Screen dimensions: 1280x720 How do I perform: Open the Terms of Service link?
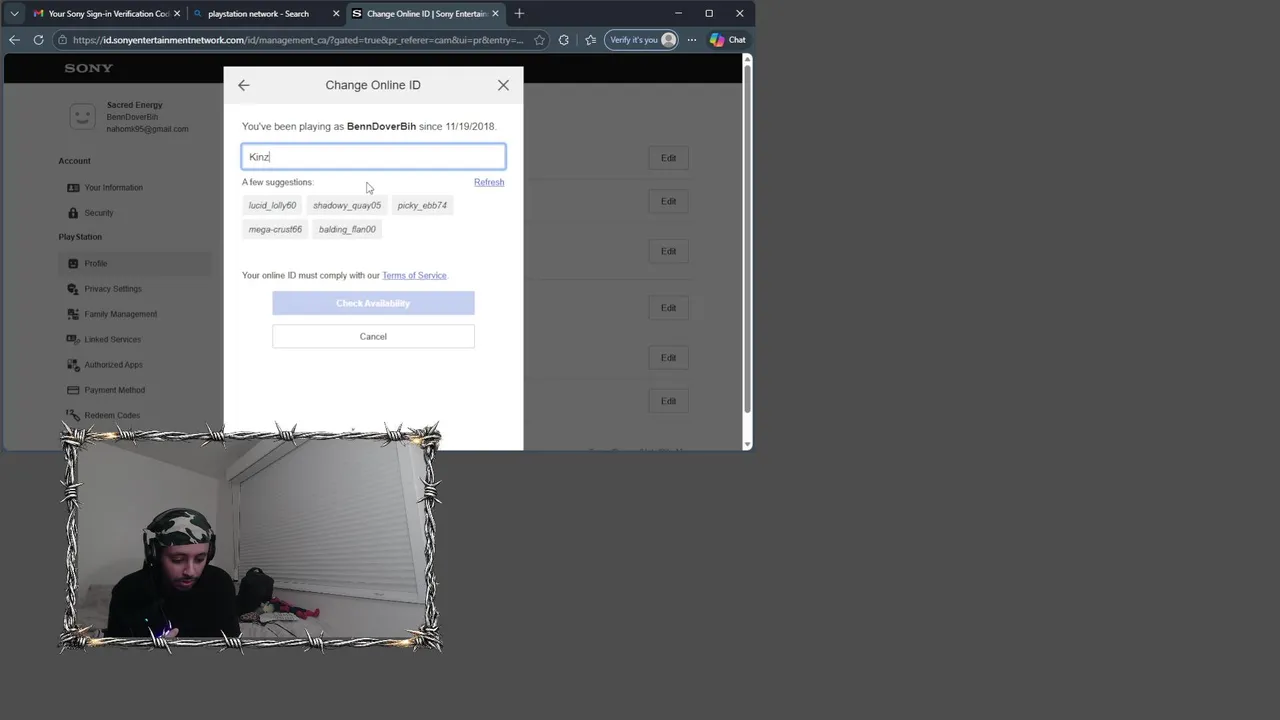[x=414, y=275]
